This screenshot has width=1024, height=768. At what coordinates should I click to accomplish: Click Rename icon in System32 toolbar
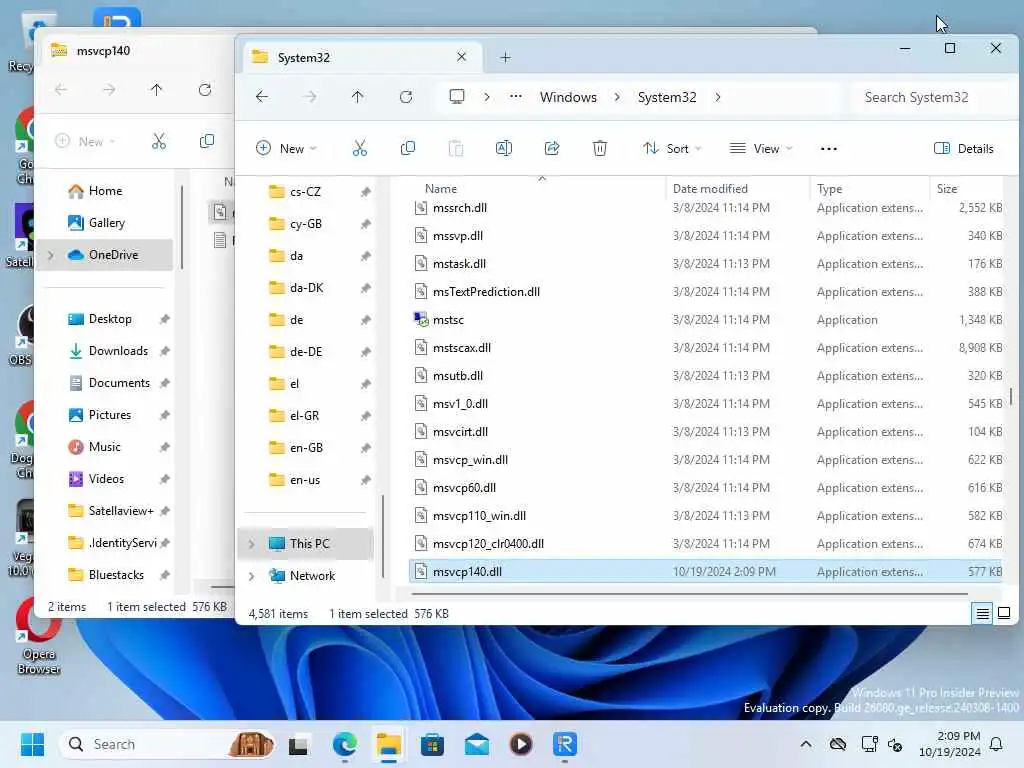click(x=504, y=148)
